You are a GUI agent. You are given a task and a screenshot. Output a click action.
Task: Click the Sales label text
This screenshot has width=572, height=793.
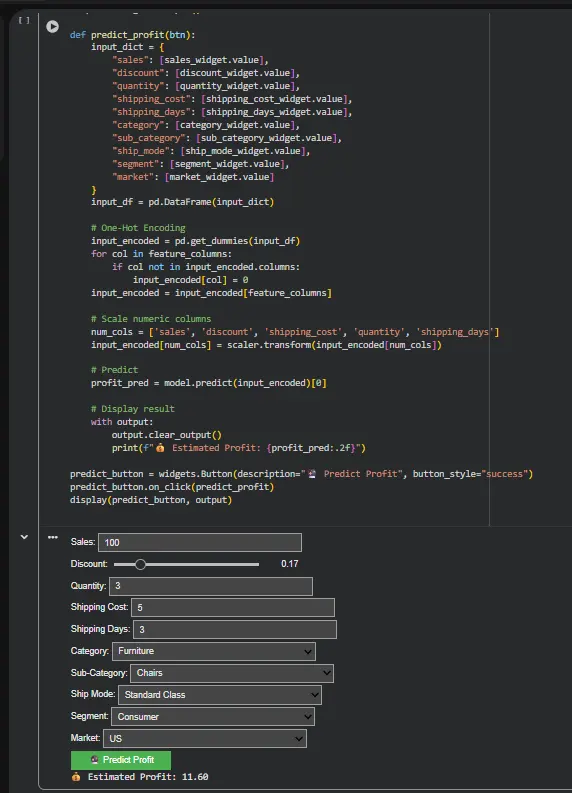pos(83,542)
